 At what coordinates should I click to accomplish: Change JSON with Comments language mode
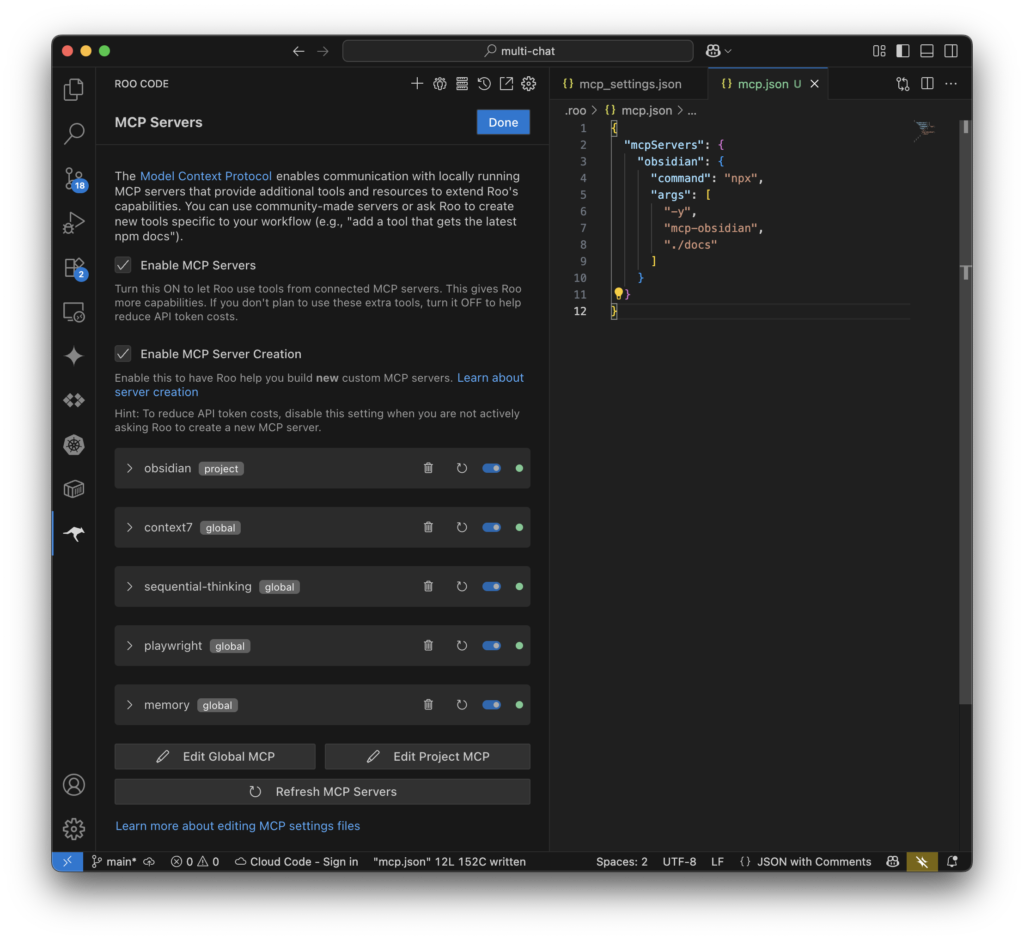click(806, 861)
